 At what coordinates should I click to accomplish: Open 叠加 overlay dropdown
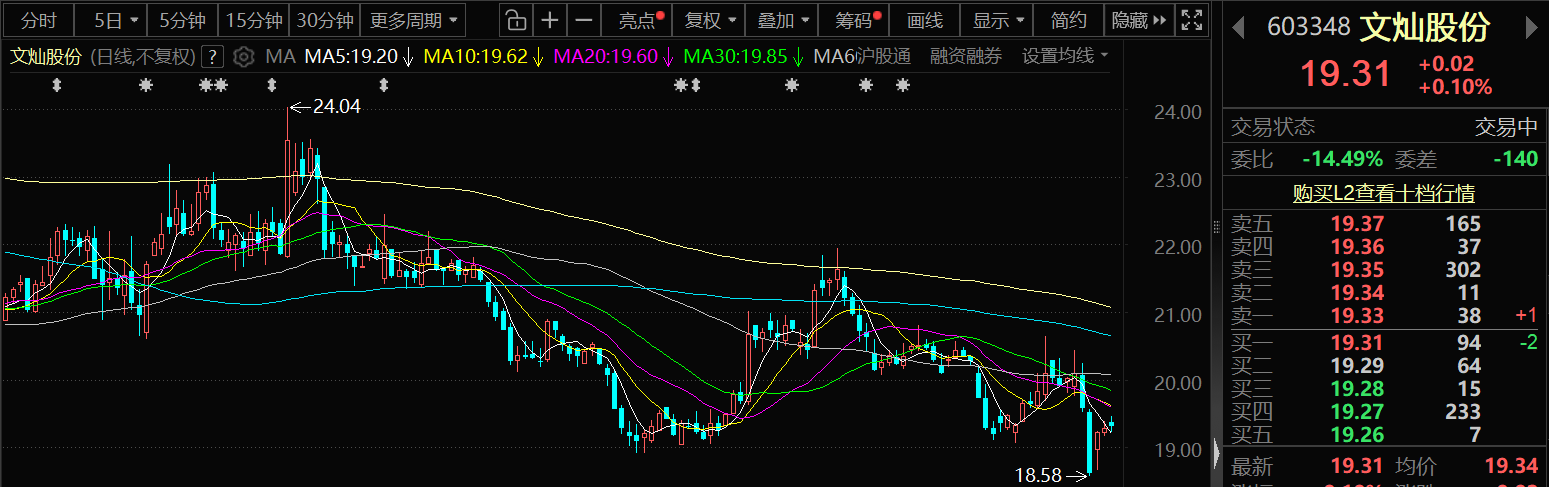tap(782, 20)
